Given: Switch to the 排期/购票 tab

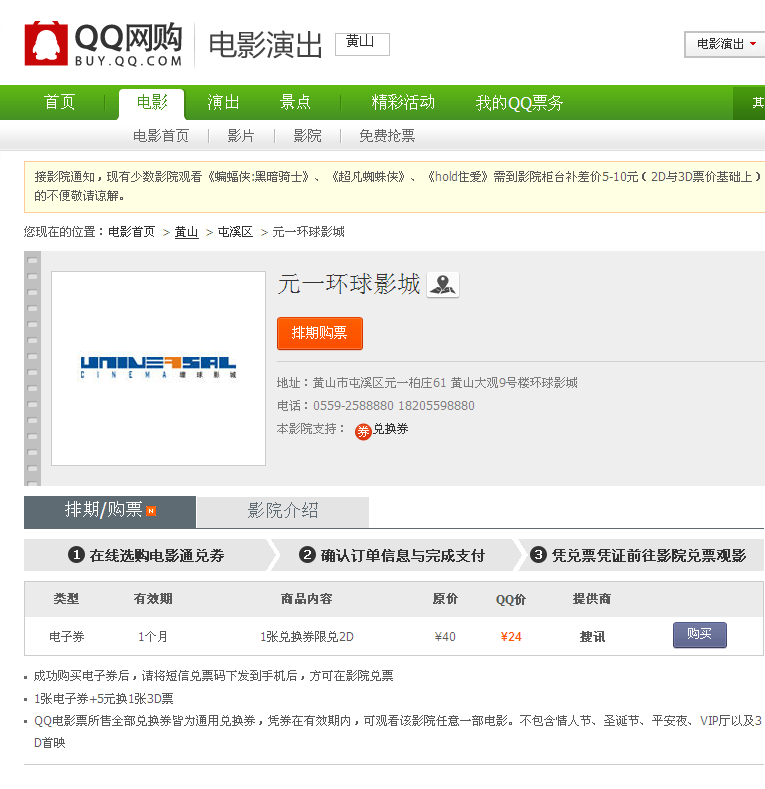Looking at the screenshot, I should [x=110, y=512].
